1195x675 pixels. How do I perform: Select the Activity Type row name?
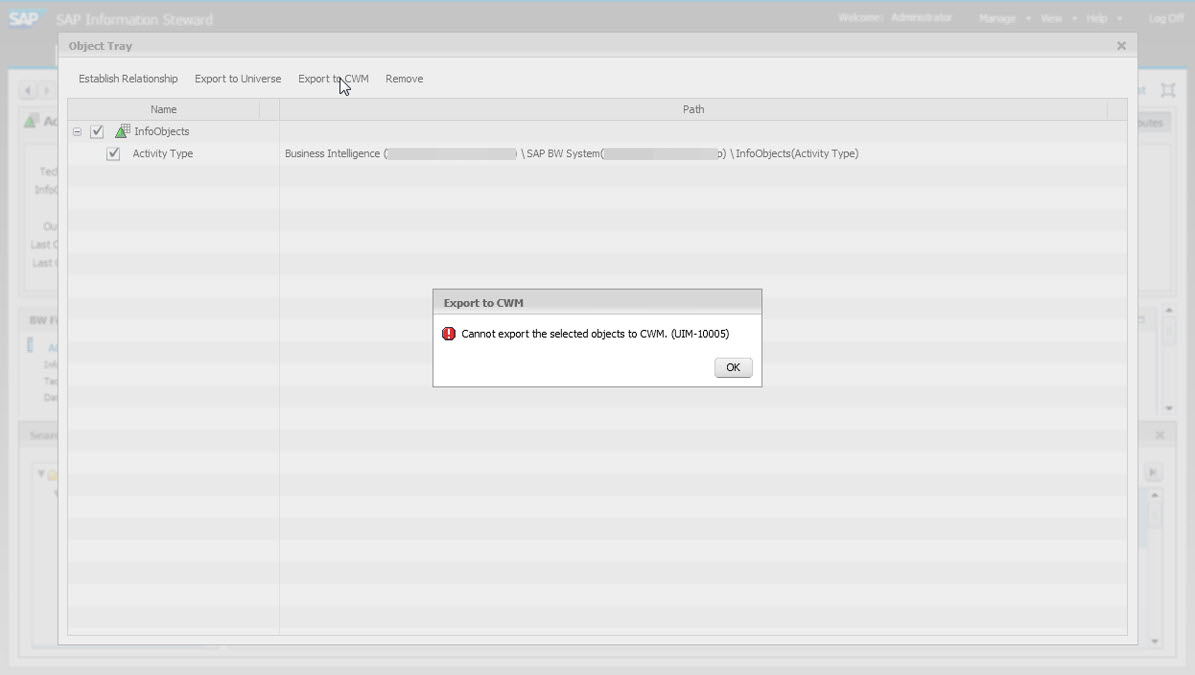[x=162, y=153]
